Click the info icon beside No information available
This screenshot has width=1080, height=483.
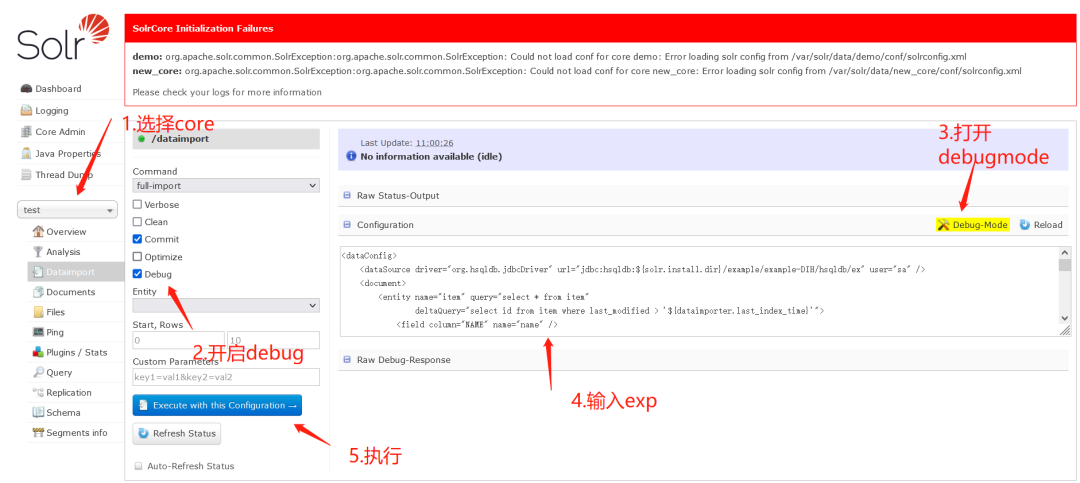(353, 156)
